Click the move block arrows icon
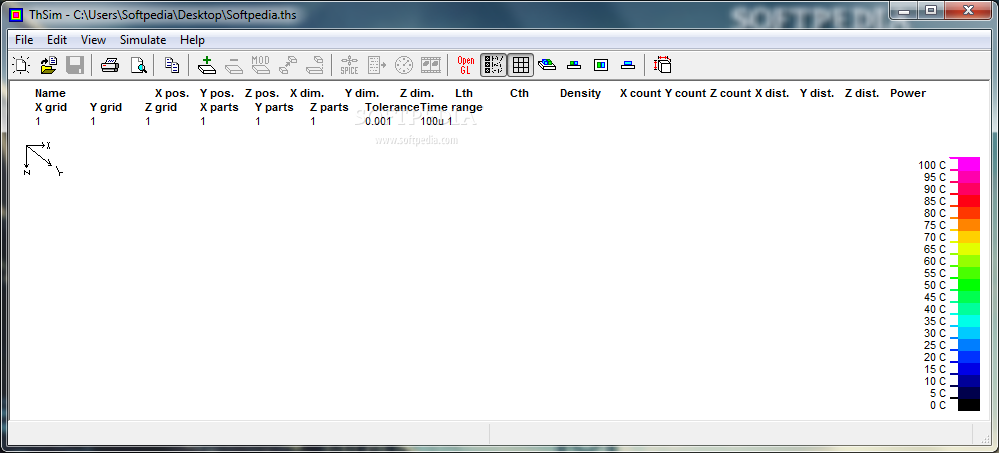 click(288, 65)
